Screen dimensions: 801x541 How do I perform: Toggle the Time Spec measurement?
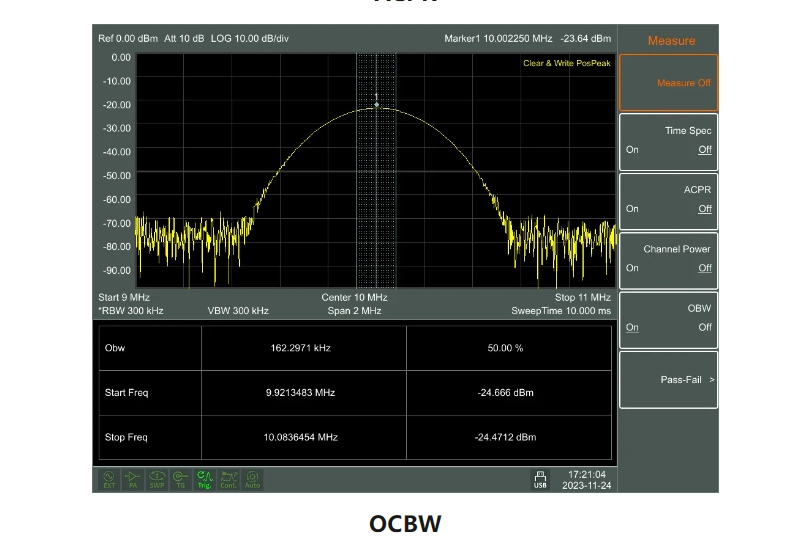[668, 141]
